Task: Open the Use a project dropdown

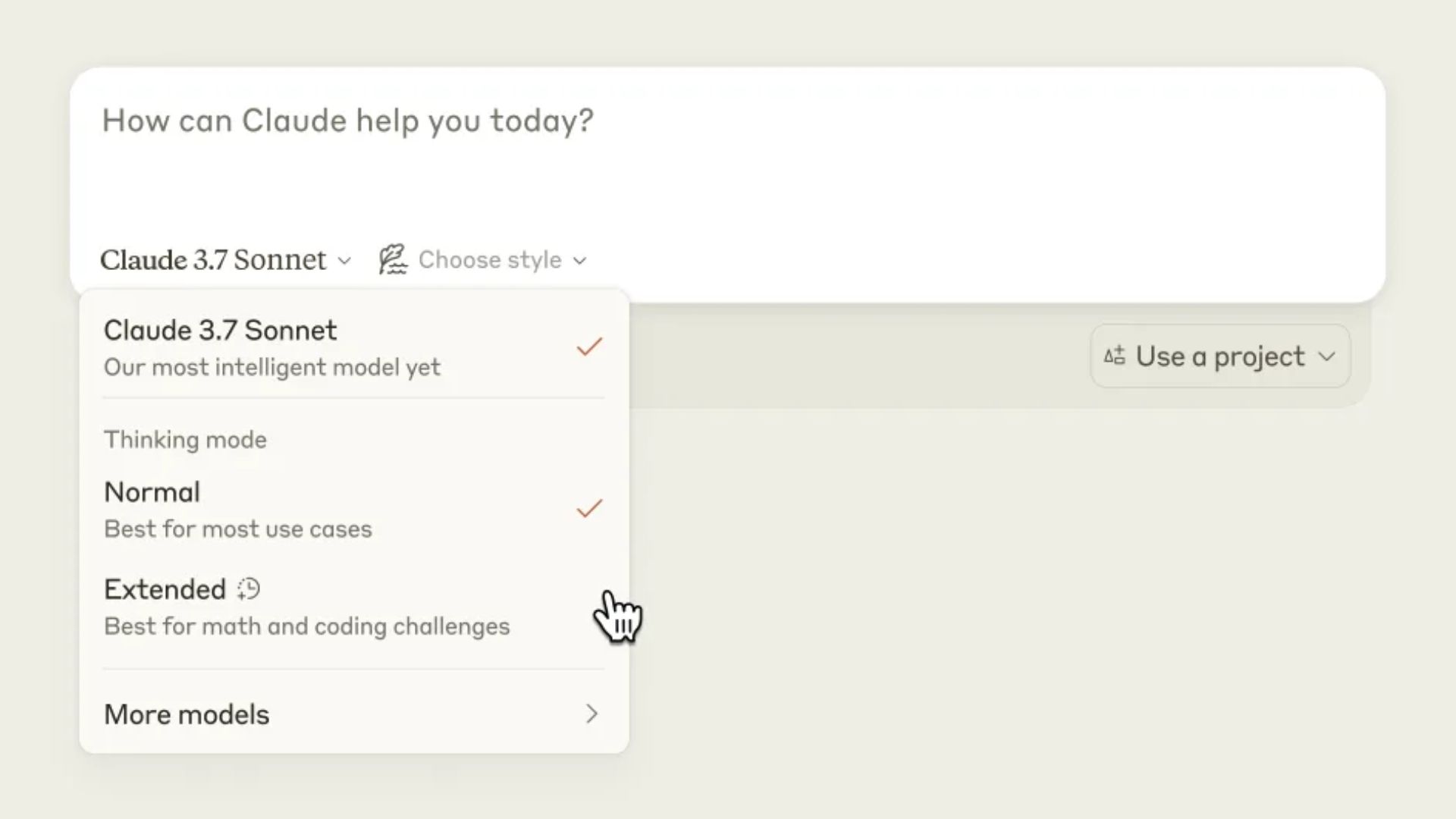Action: [1219, 356]
